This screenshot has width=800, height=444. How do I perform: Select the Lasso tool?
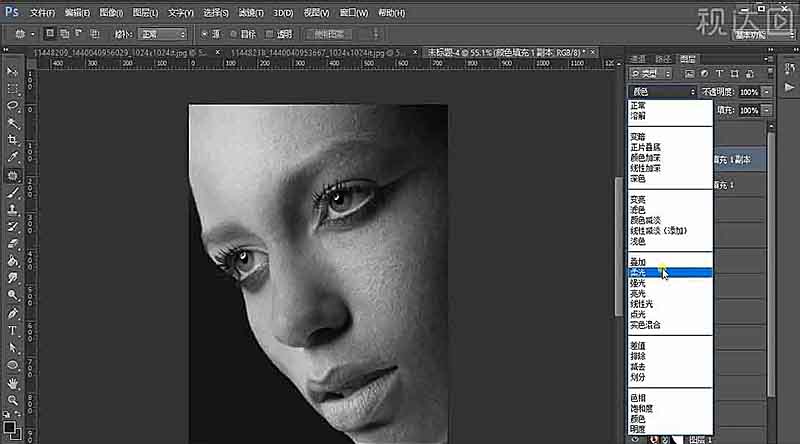pos(12,106)
